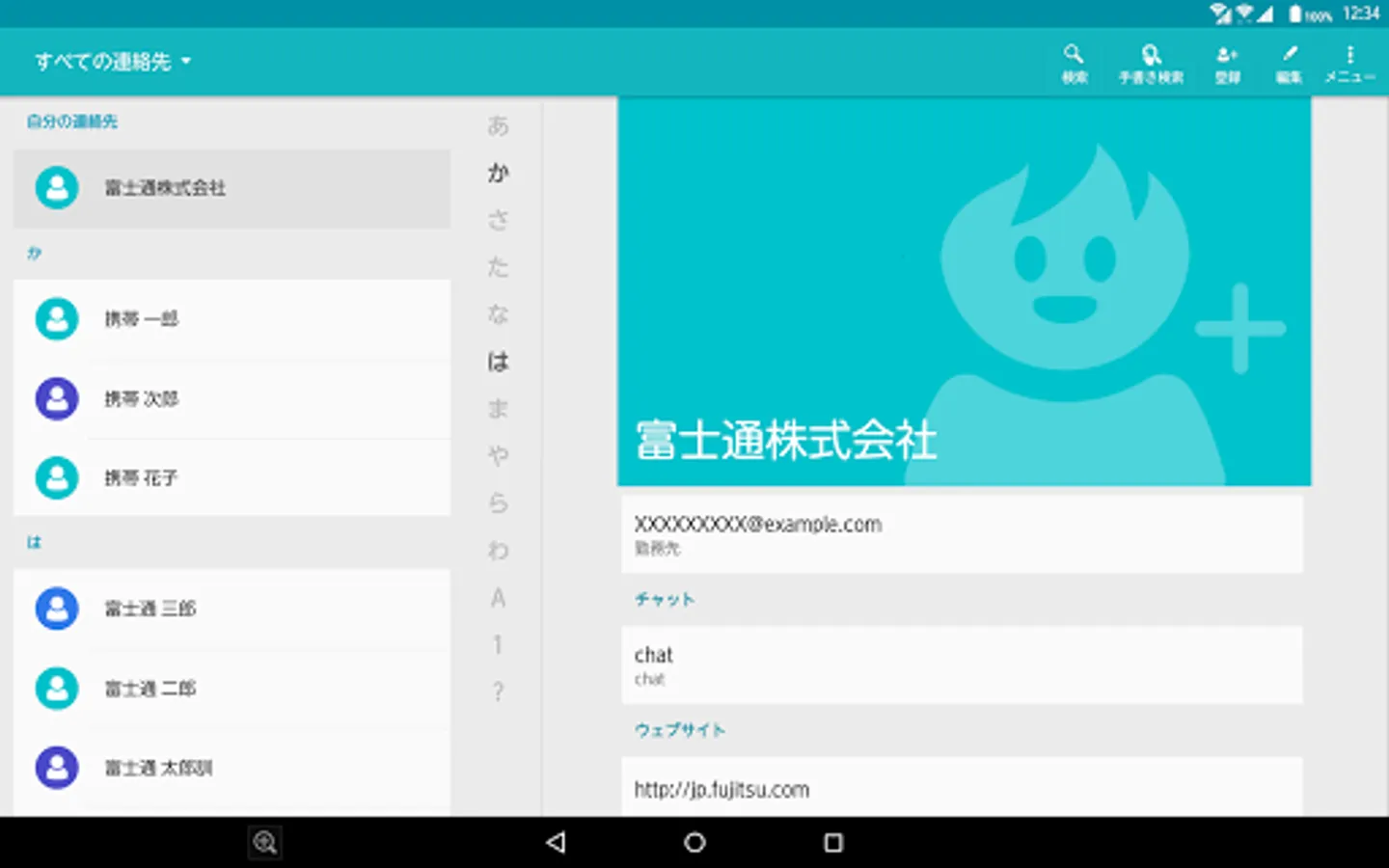The image size is (1389, 868).
Task: Open contact 富士通 二郎
Action: coord(231,689)
